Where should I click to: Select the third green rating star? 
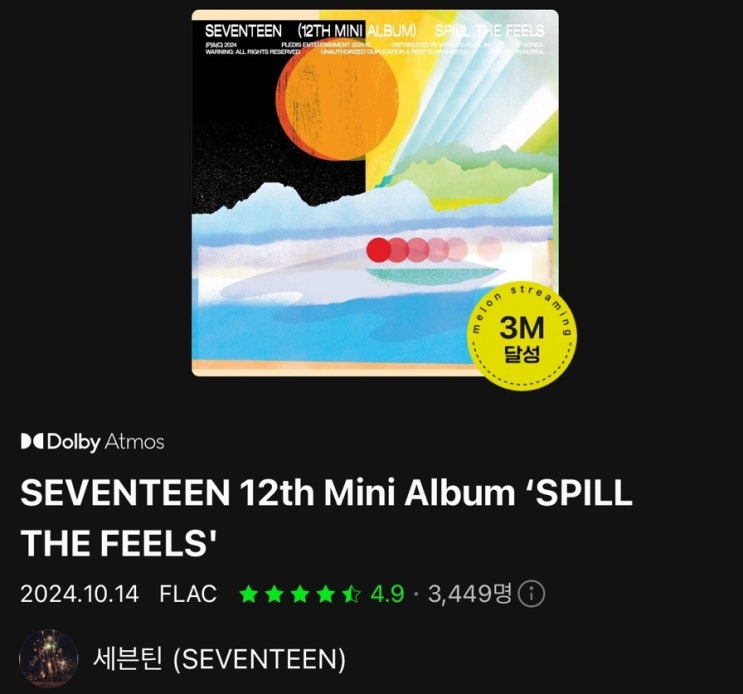(x=300, y=594)
